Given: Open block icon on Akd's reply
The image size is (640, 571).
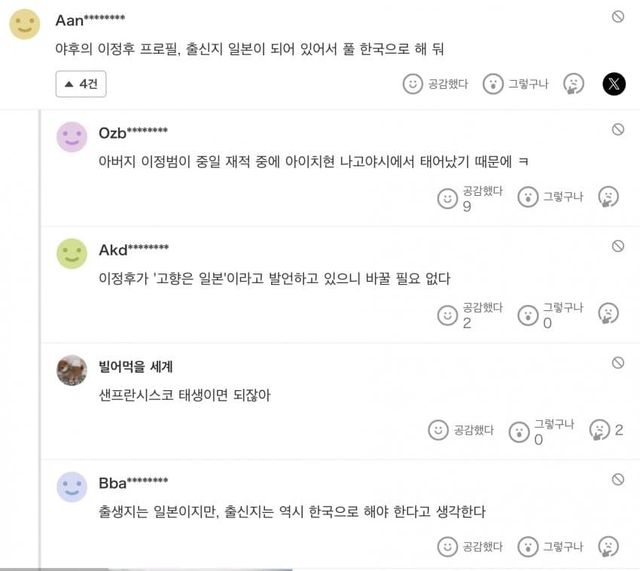Looking at the screenshot, I should click(618, 245).
